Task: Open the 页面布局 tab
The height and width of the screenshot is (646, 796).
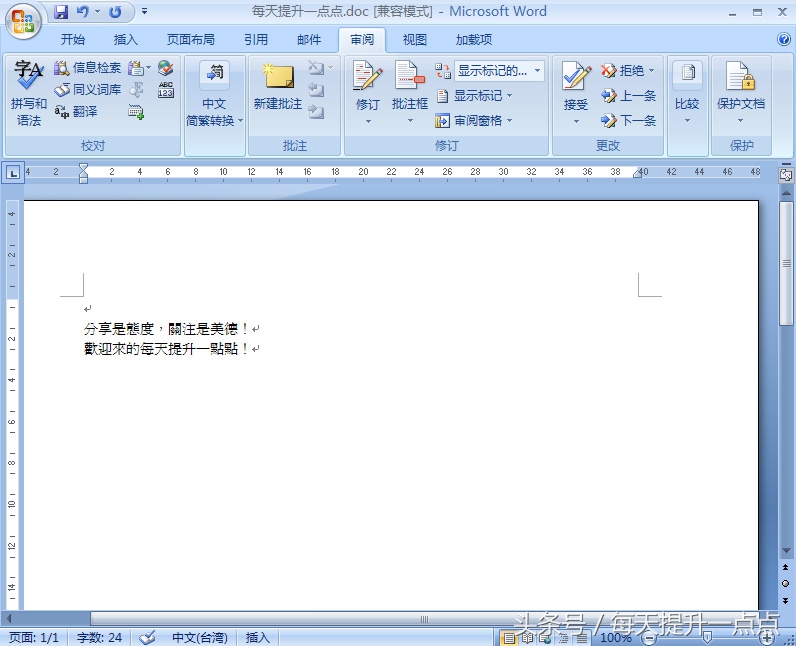Action: [191, 40]
